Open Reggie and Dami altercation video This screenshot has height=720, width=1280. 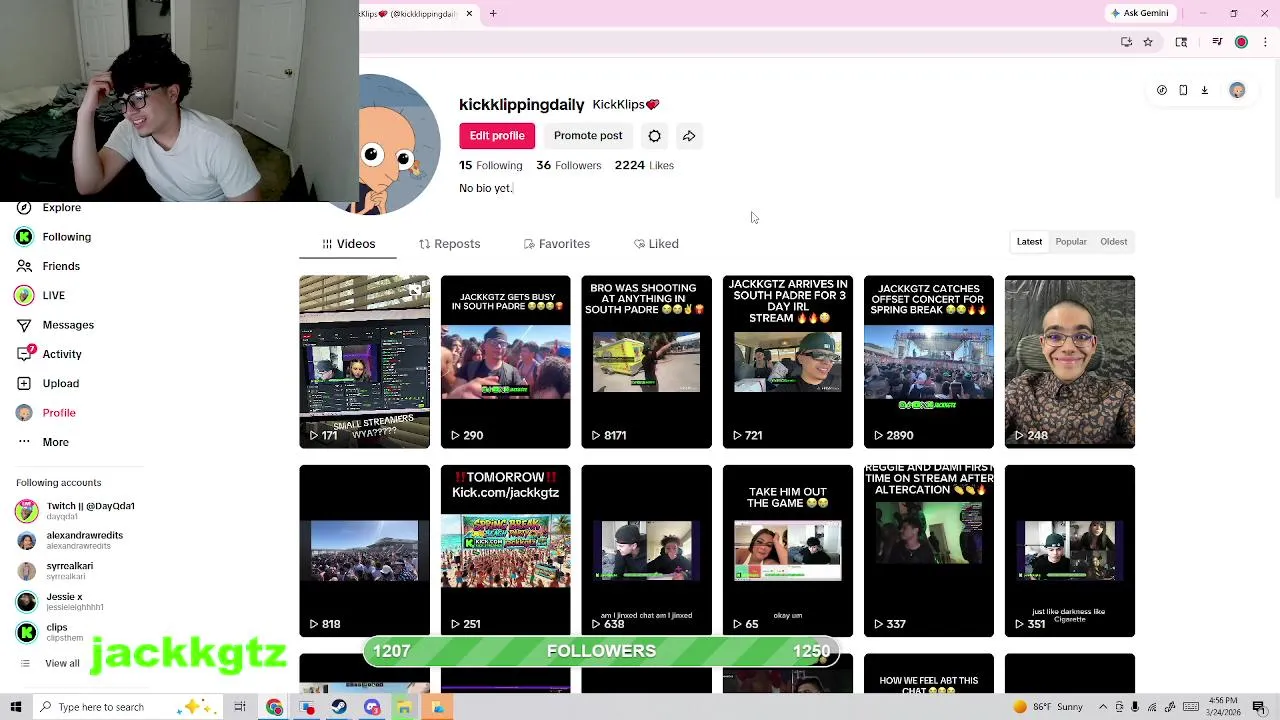point(928,550)
